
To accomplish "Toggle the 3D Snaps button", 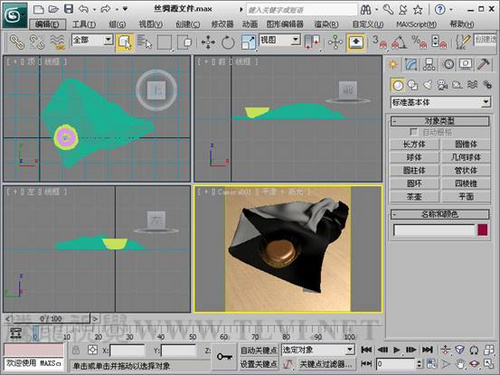I will pyautogui.click(x=380, y=42).
